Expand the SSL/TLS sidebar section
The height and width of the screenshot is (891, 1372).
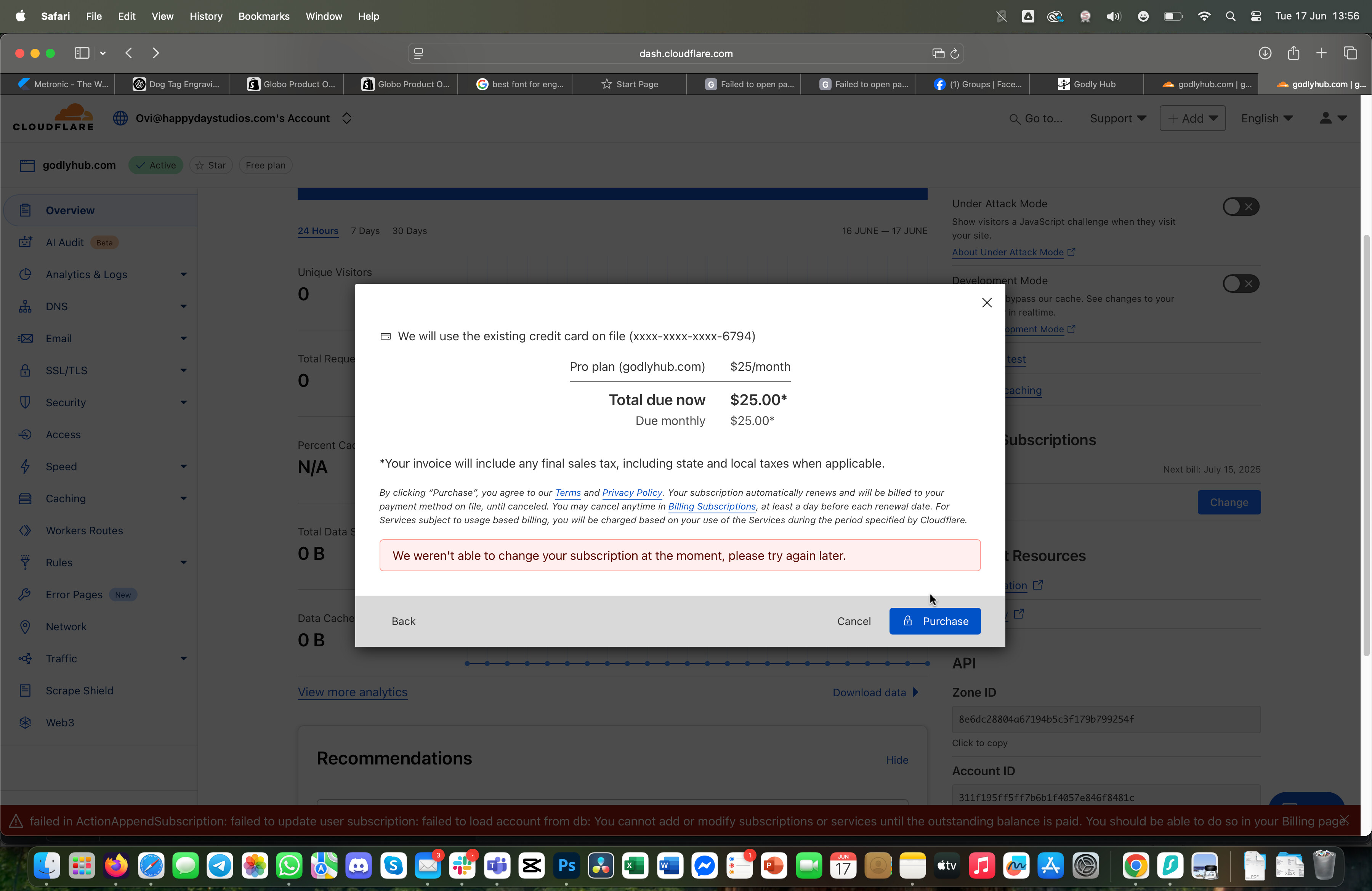(x=183, y=370)
